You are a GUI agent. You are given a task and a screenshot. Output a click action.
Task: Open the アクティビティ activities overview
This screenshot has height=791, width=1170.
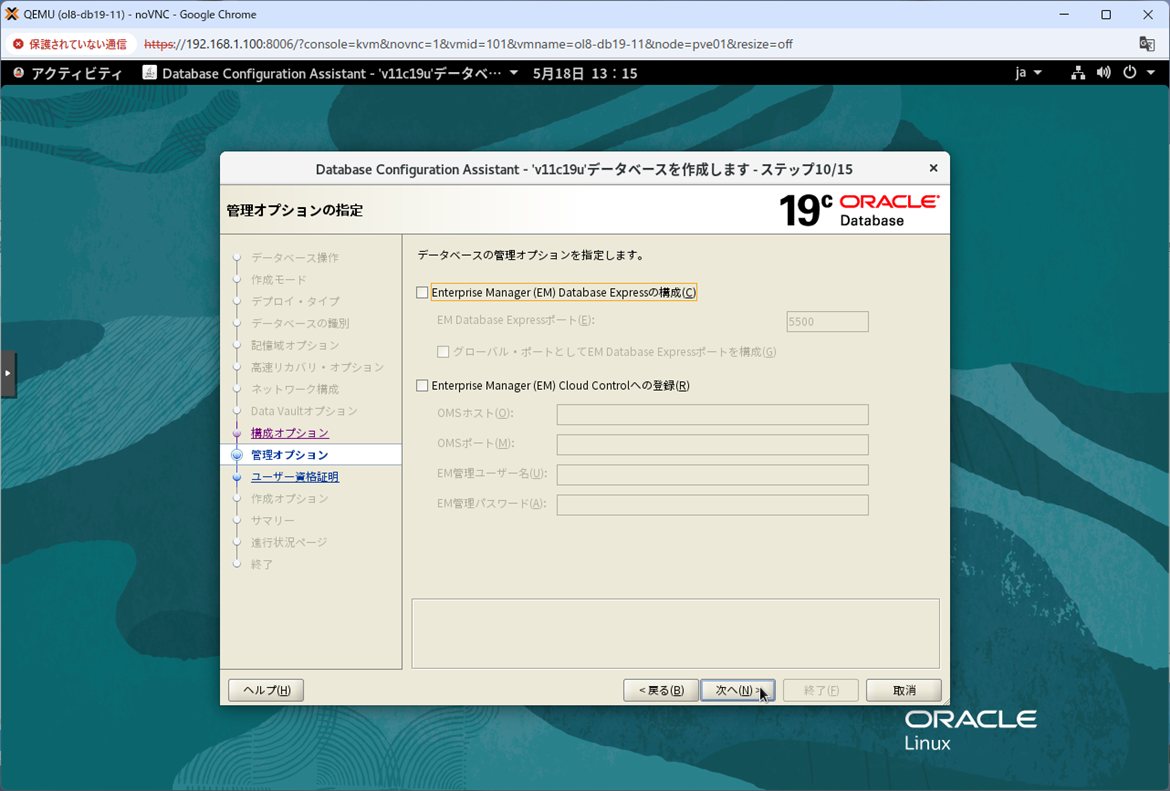(x=77, y=73)
